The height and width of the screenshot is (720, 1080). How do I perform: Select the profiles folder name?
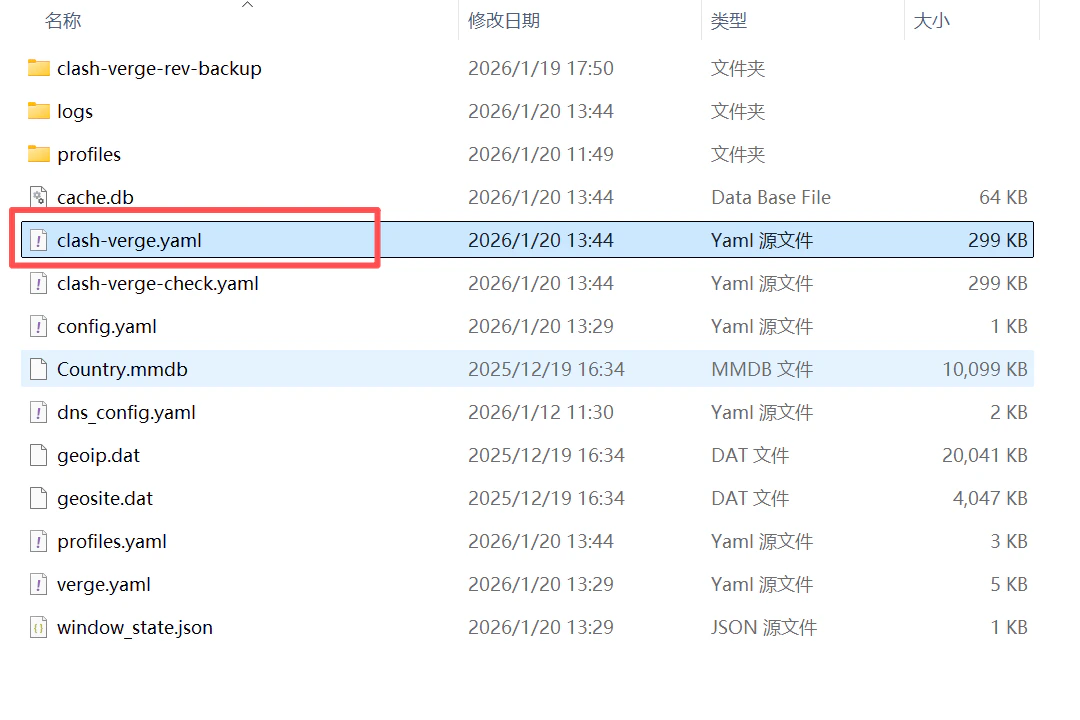[89, 154]
